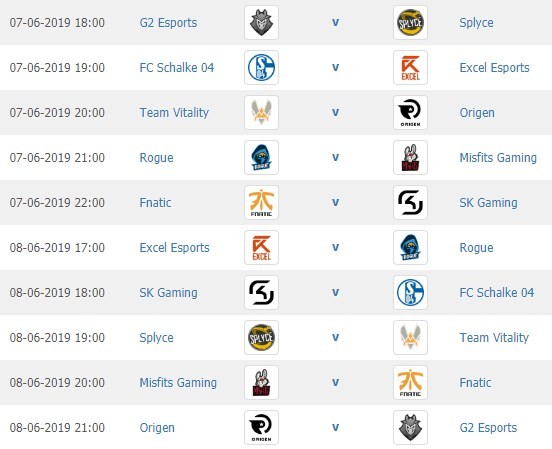Open Team Vitality link in 08-06 19:00 match
Viewport: 552px width, 449px height.
(x=494, y=338)
